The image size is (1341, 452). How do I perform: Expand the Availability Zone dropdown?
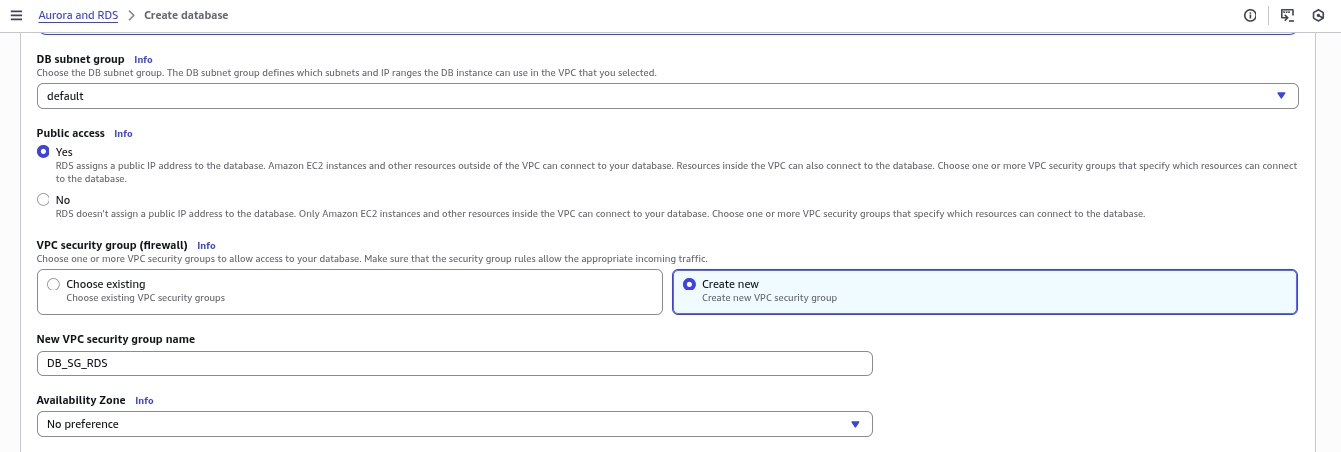454,424
